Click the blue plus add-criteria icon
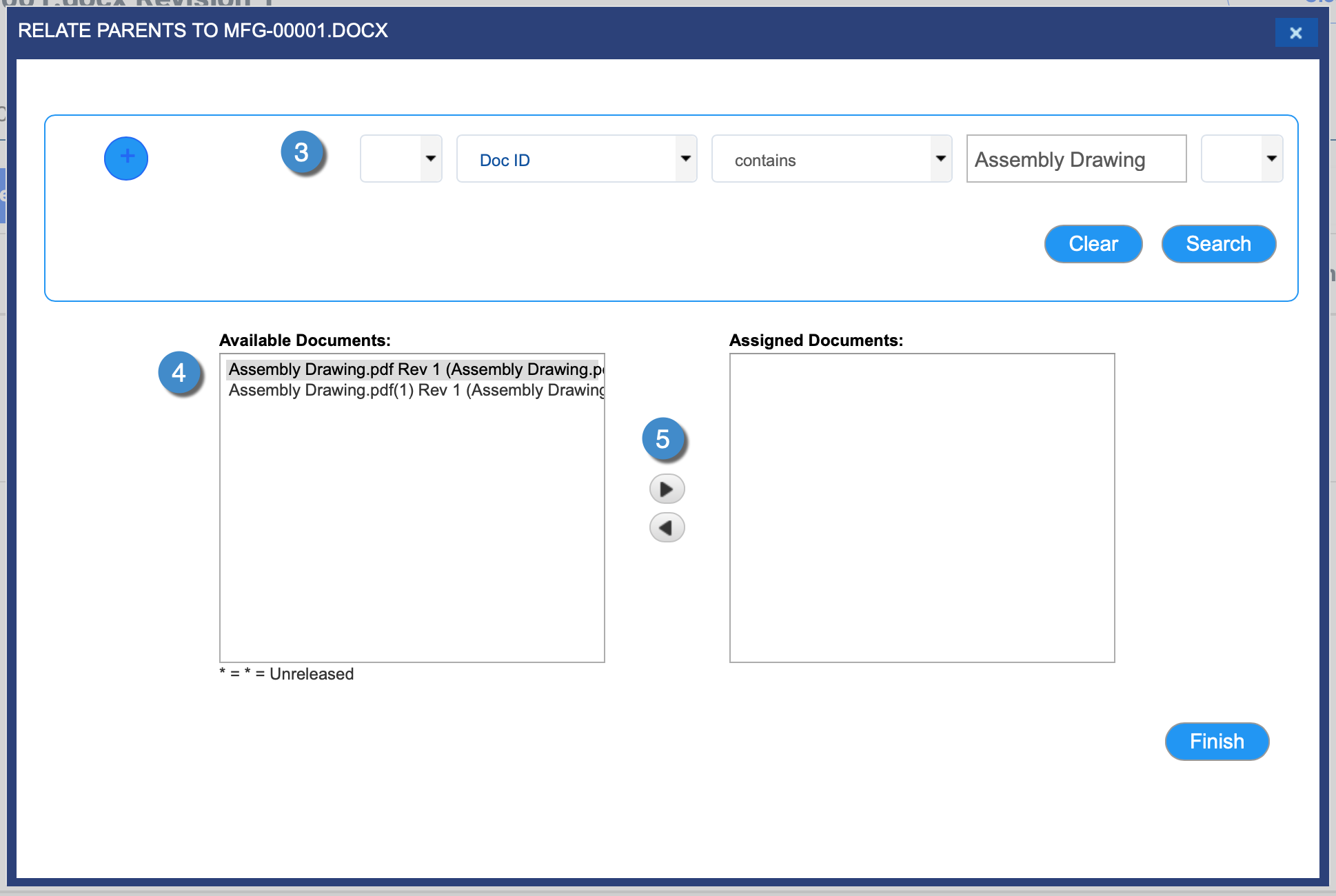This screenshot has height=896, width=1336. [126, 159]
